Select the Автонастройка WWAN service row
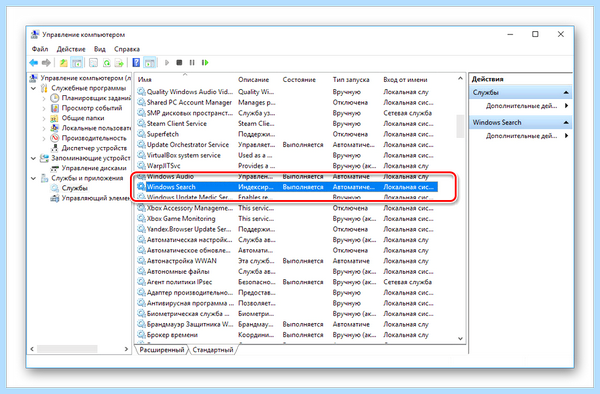Screen dimensions: 600x394 point(287,261)
